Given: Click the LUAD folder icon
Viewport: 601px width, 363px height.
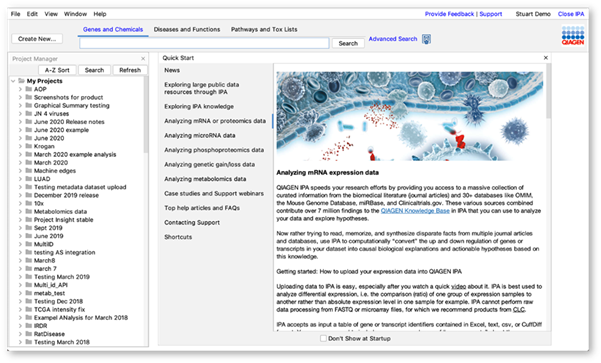Looking at the screenshot, I should 29,179.
